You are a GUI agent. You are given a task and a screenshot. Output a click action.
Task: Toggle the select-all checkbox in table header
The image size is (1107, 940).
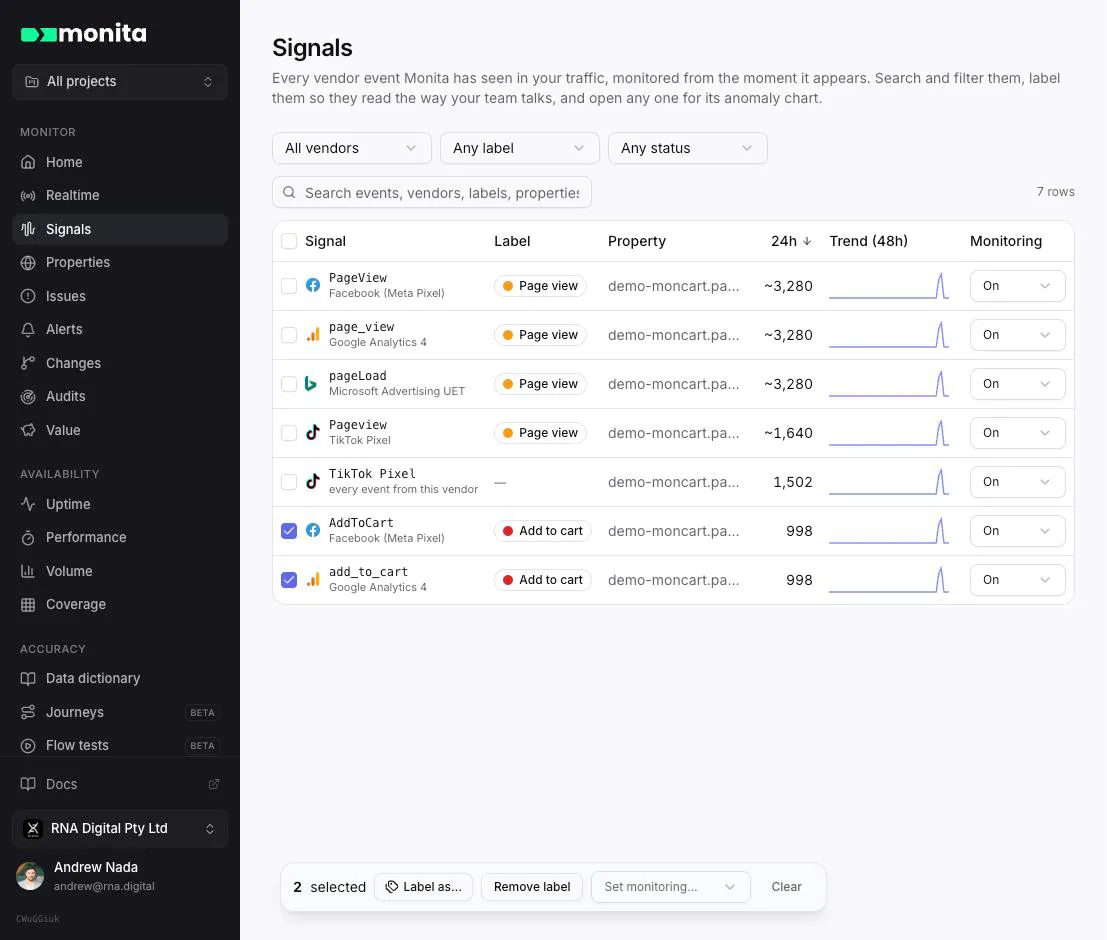[x=289, y=241]
